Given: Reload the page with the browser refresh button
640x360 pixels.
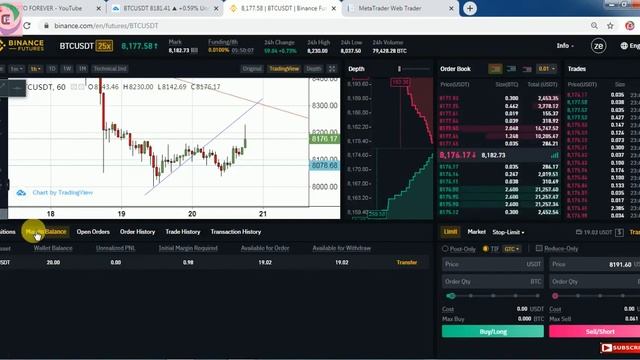Looking at the screenshot, I should (x=27, y=26).
